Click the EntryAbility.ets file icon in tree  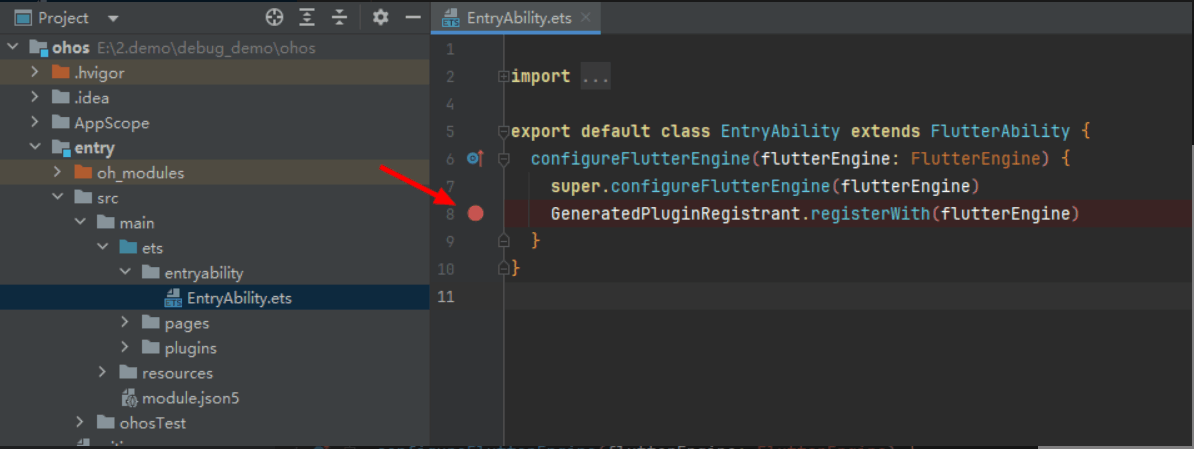click(x=174, y=298)
